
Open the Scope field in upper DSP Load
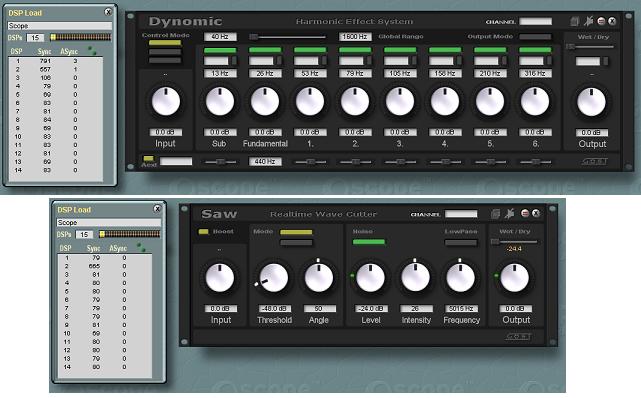pyautogui.click(x=59, y=26)
